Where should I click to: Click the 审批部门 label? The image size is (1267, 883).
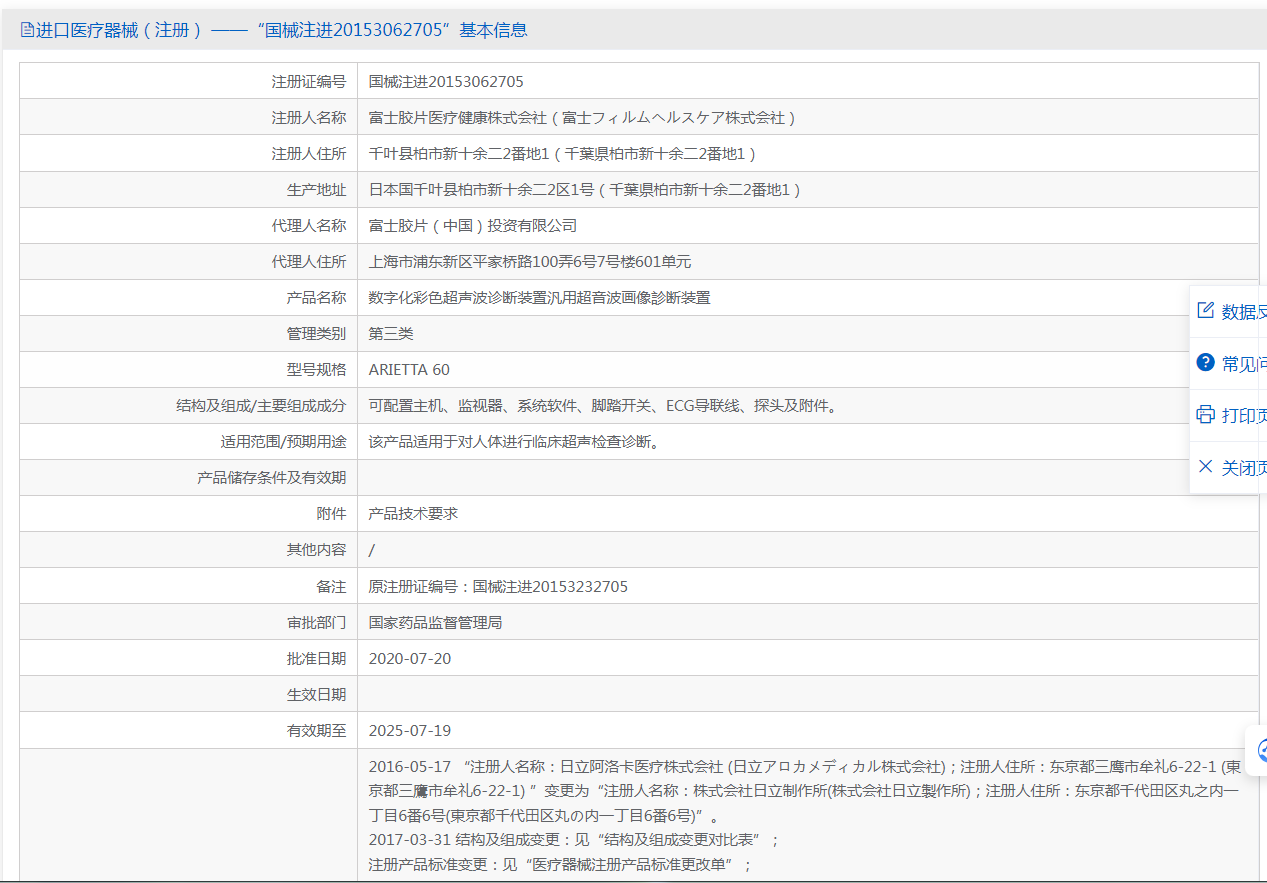point(317,622)
